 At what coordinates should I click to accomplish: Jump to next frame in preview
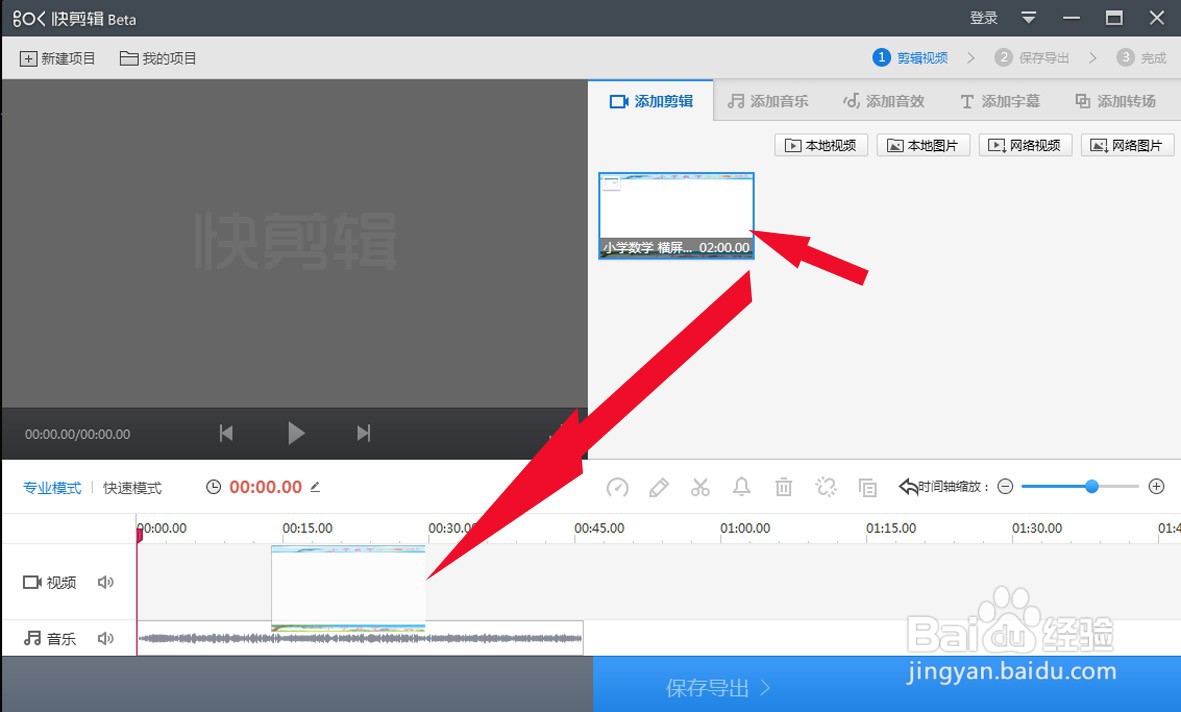pos(364,433)
